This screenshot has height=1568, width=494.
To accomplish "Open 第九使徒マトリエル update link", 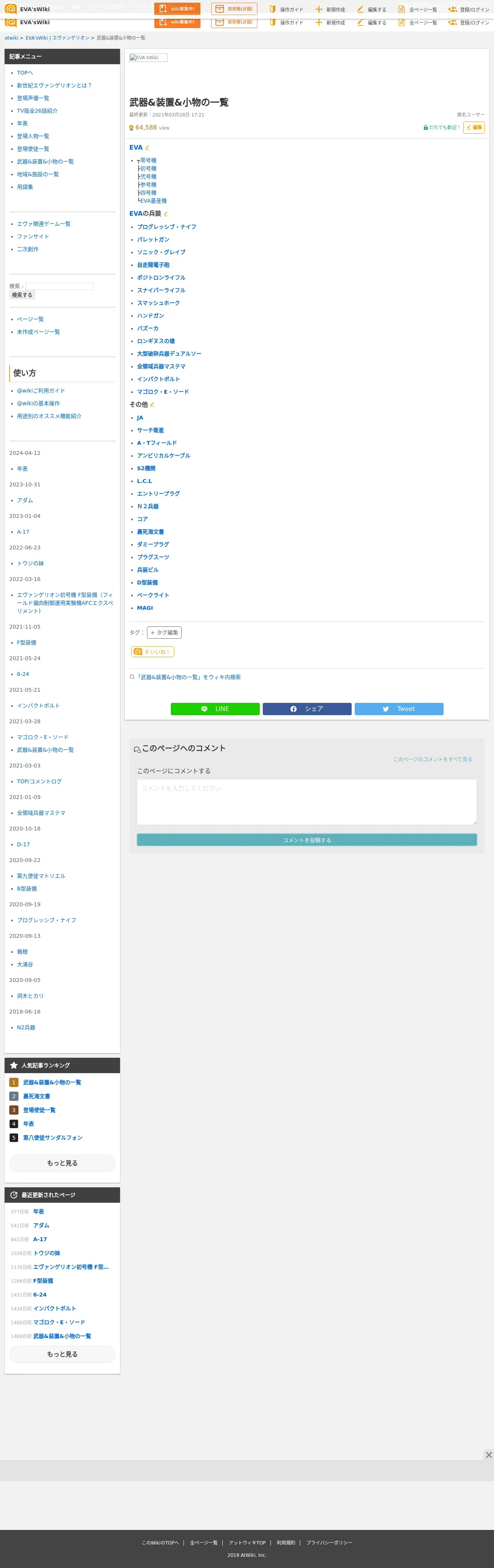I will point(41,877).
